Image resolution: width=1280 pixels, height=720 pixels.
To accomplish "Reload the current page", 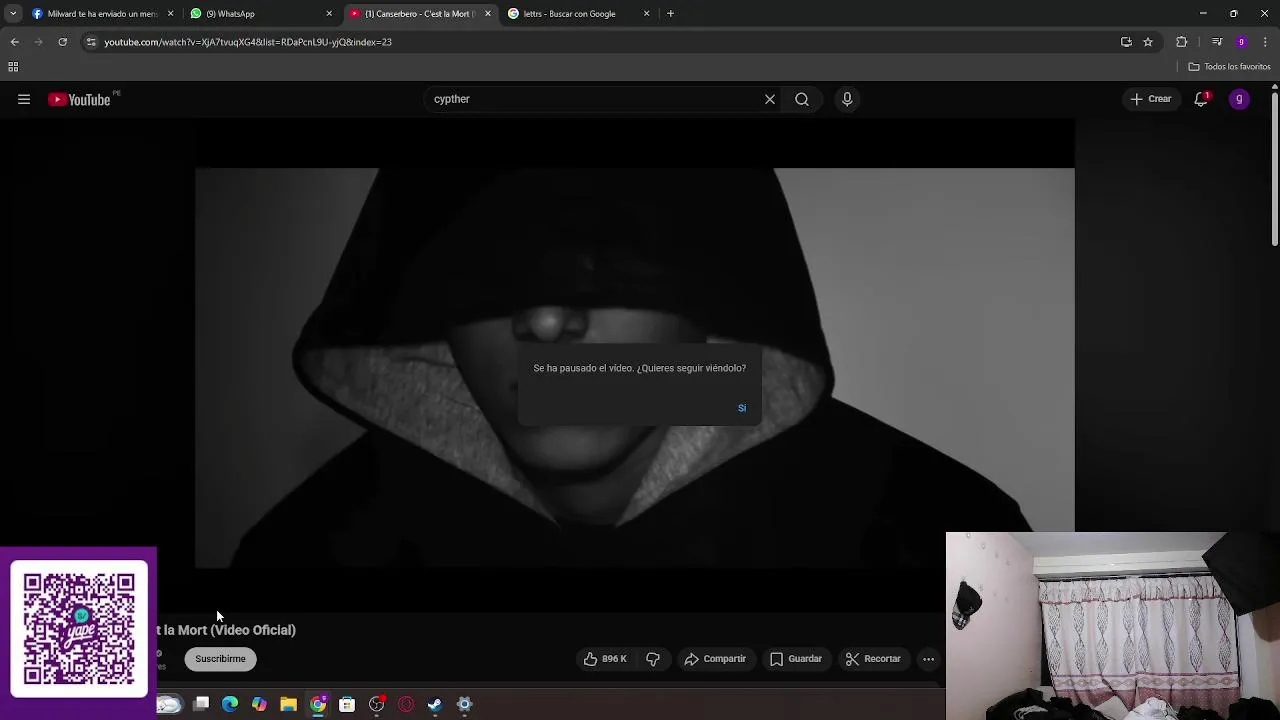I will tap(62, 42).
